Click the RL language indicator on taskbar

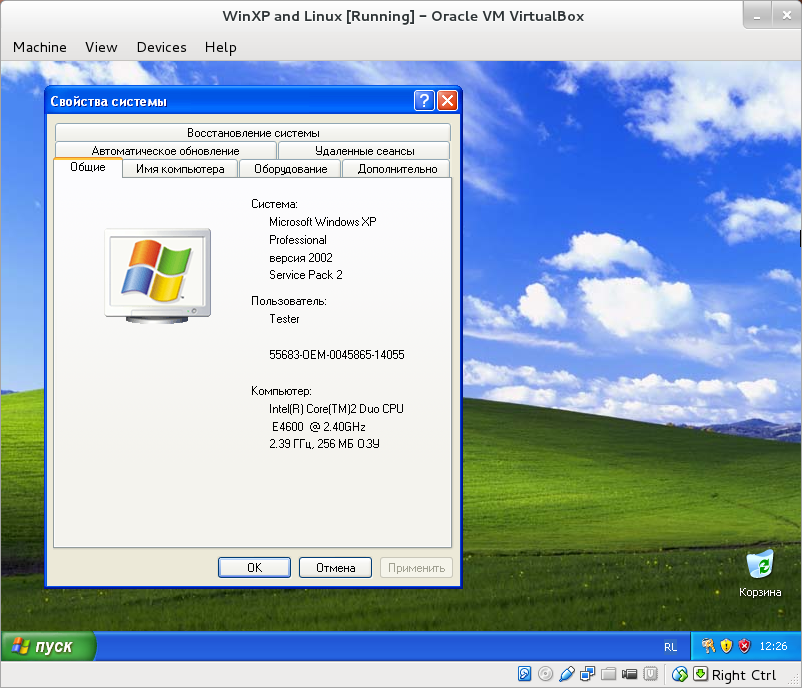click(x=672, y=645)
